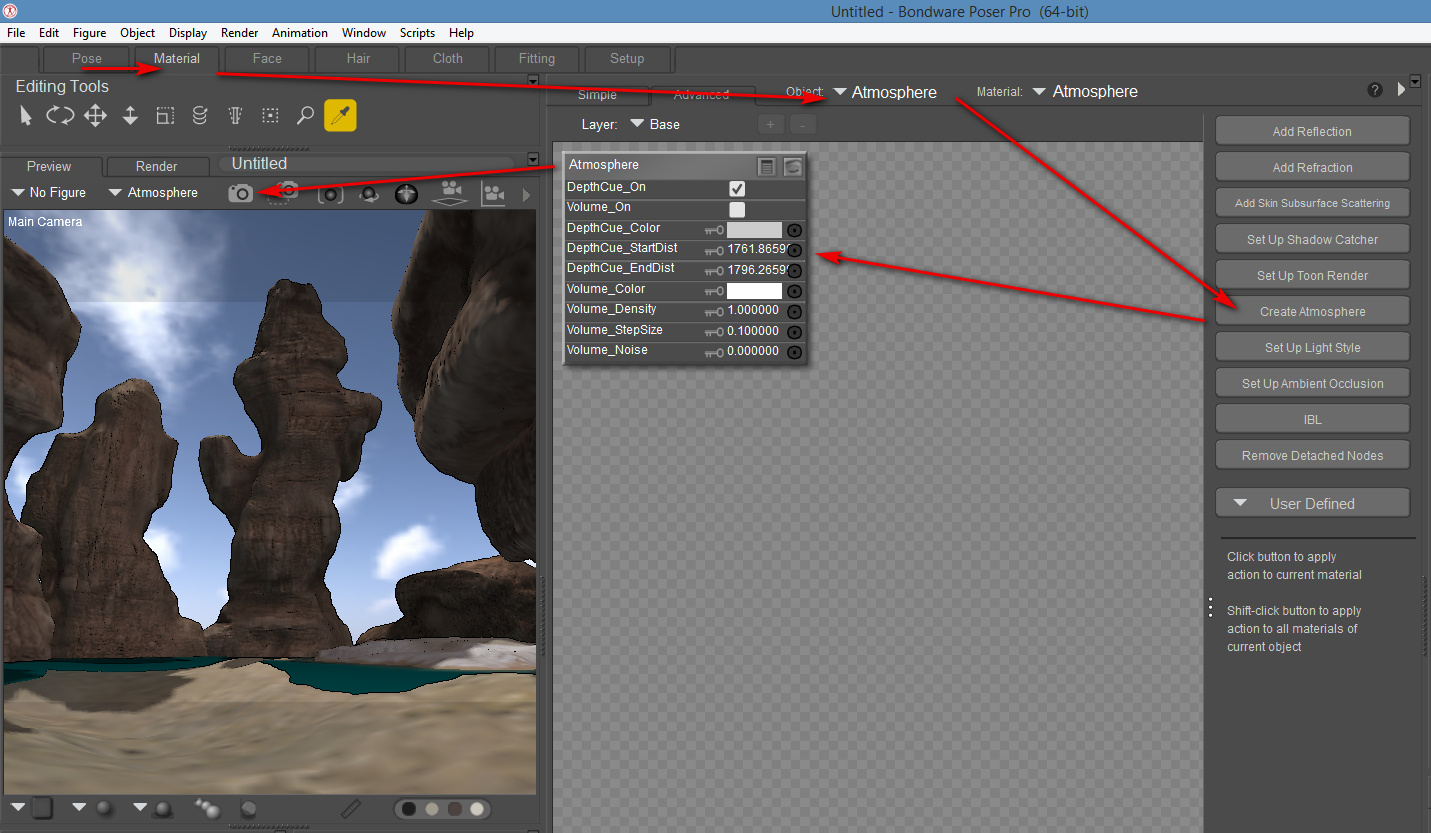Click the help question mark icon
The image size is (1431, 833).
click(1375, 90)
